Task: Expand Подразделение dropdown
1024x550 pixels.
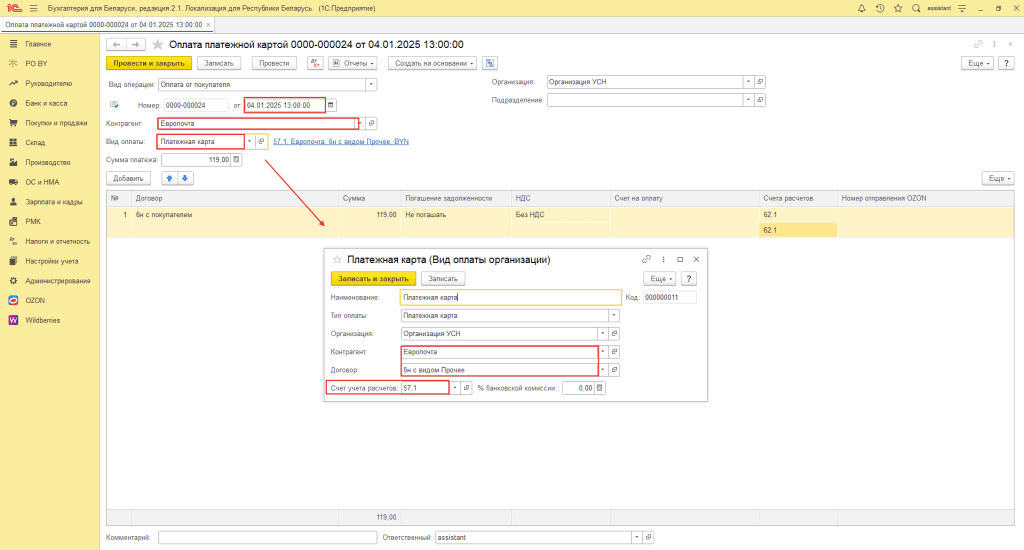Action: 748,100
